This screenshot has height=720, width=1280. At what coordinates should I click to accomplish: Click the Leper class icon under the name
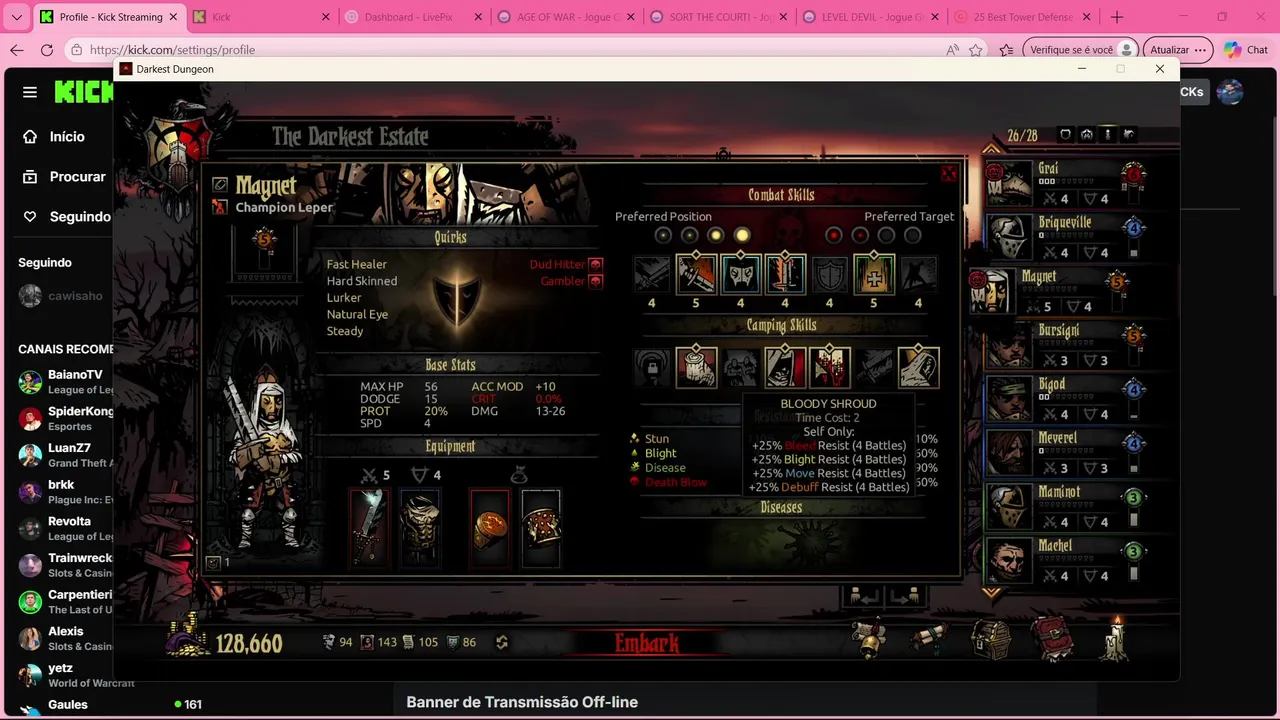220,207
